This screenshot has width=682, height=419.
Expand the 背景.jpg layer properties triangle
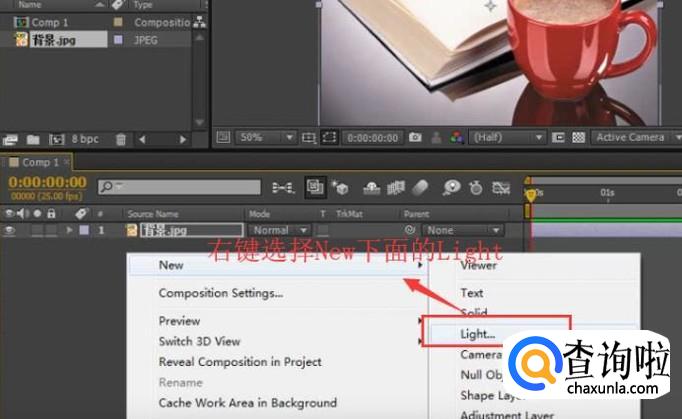(70, 230)
